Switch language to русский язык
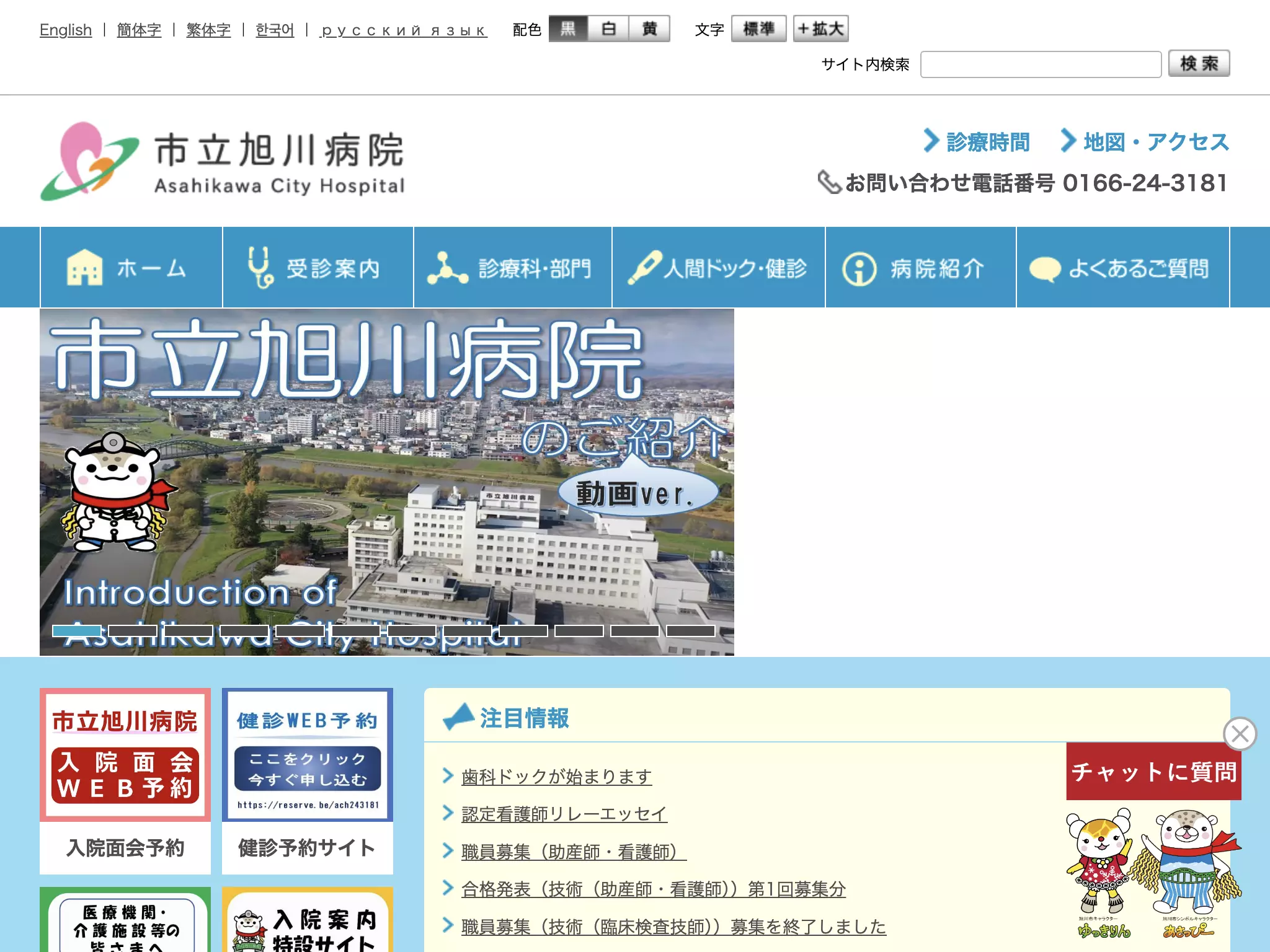This screenshot has width=1270, height=952. 404,30
